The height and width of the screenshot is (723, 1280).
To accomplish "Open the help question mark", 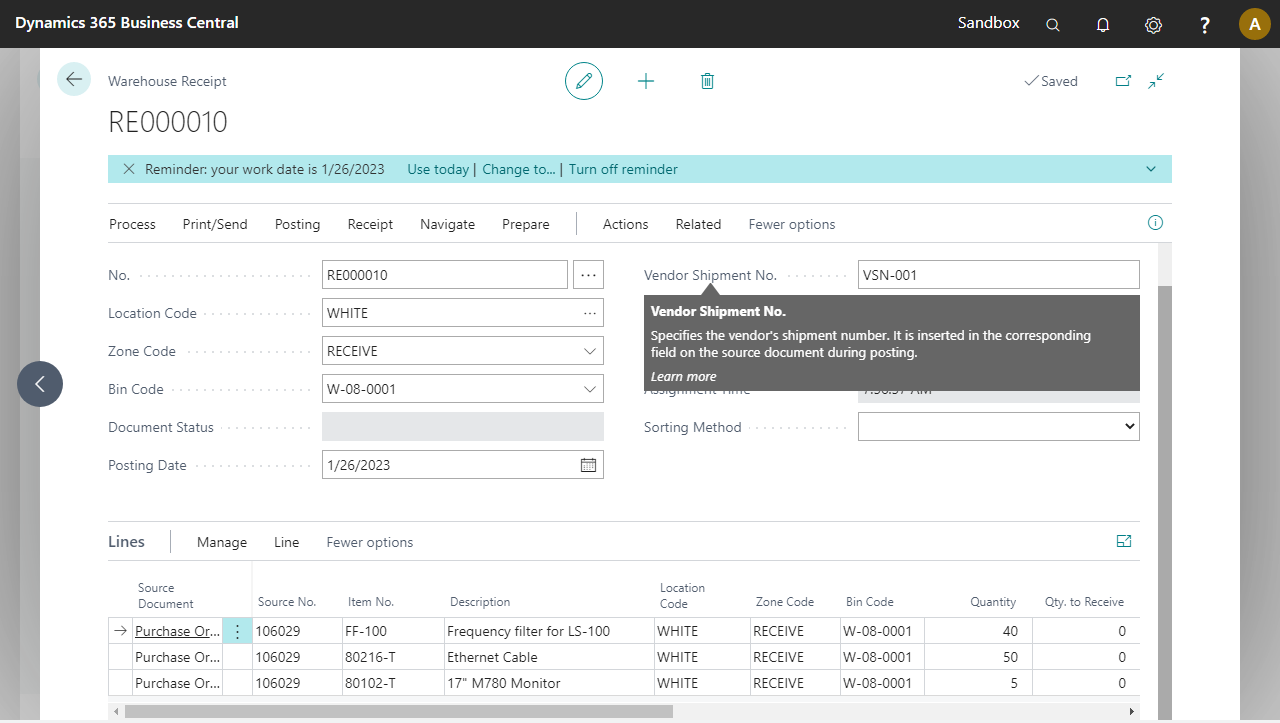I will coord(1205,25).
